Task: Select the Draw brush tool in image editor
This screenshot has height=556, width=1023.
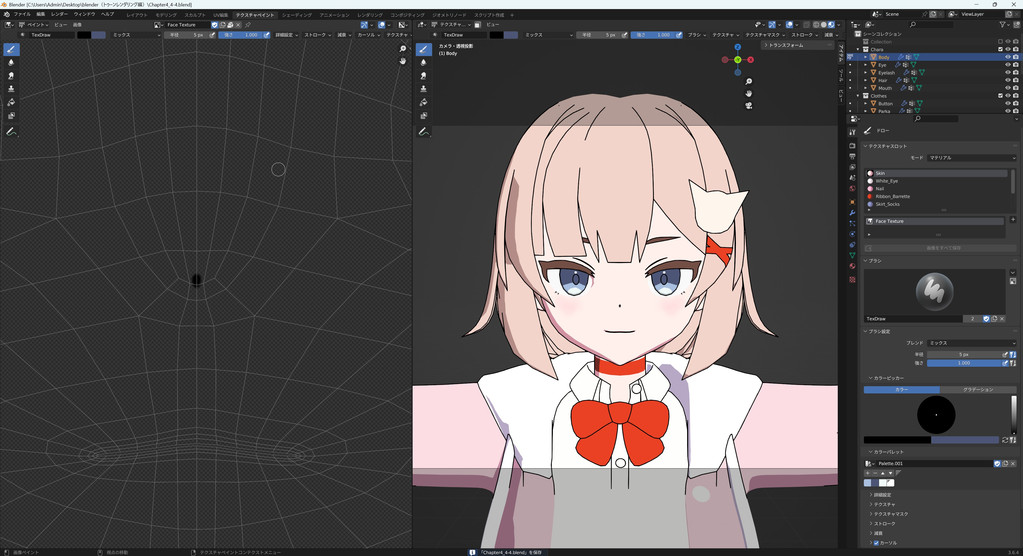Action: pyautogui.click(x=11, y=49)
